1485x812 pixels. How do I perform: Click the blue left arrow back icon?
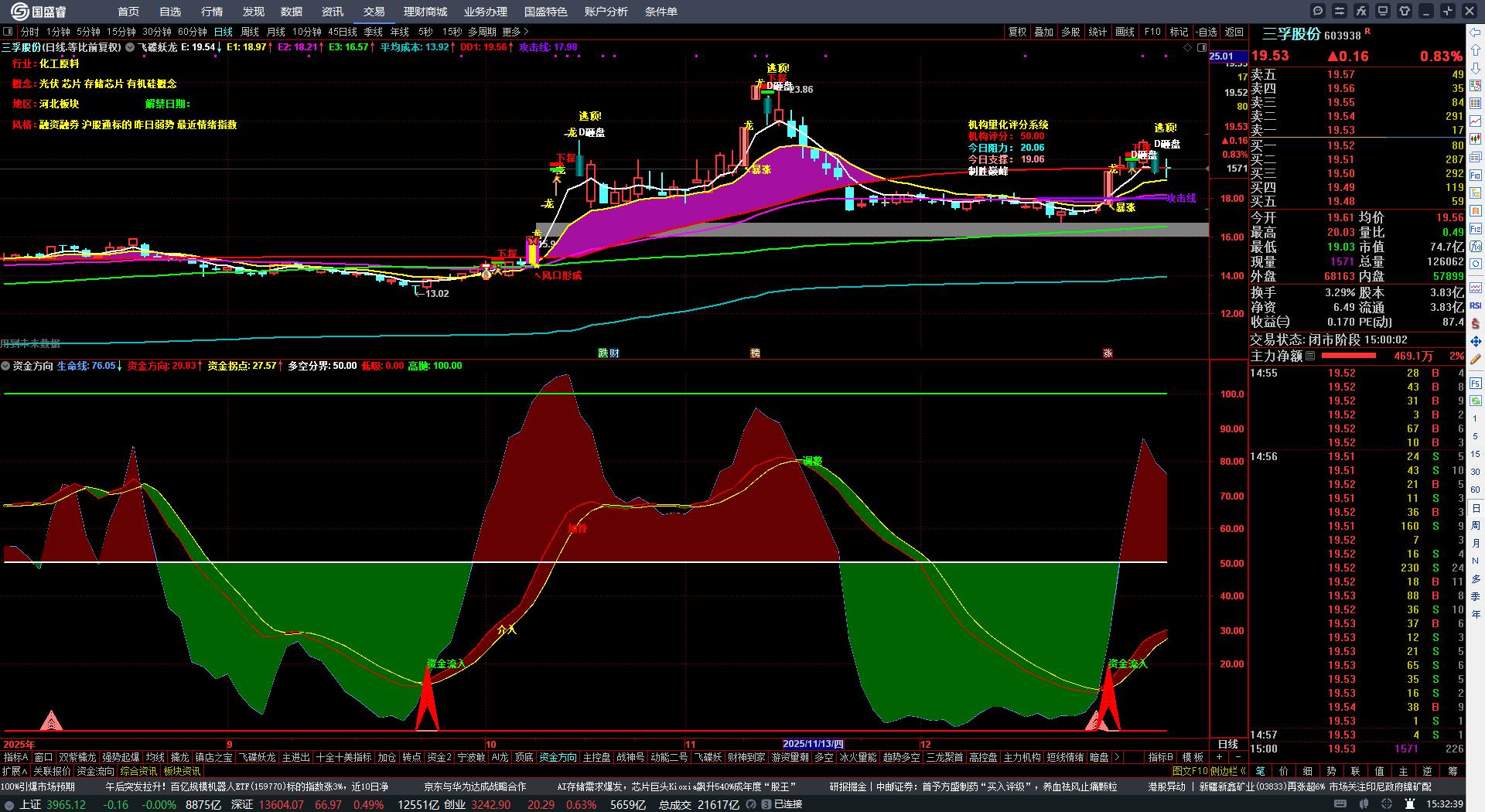[1476, 32]
